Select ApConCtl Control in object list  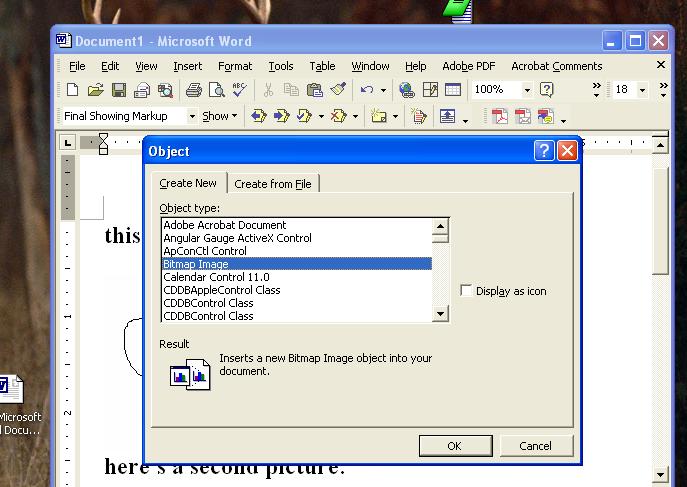click(x=297, y=251)
